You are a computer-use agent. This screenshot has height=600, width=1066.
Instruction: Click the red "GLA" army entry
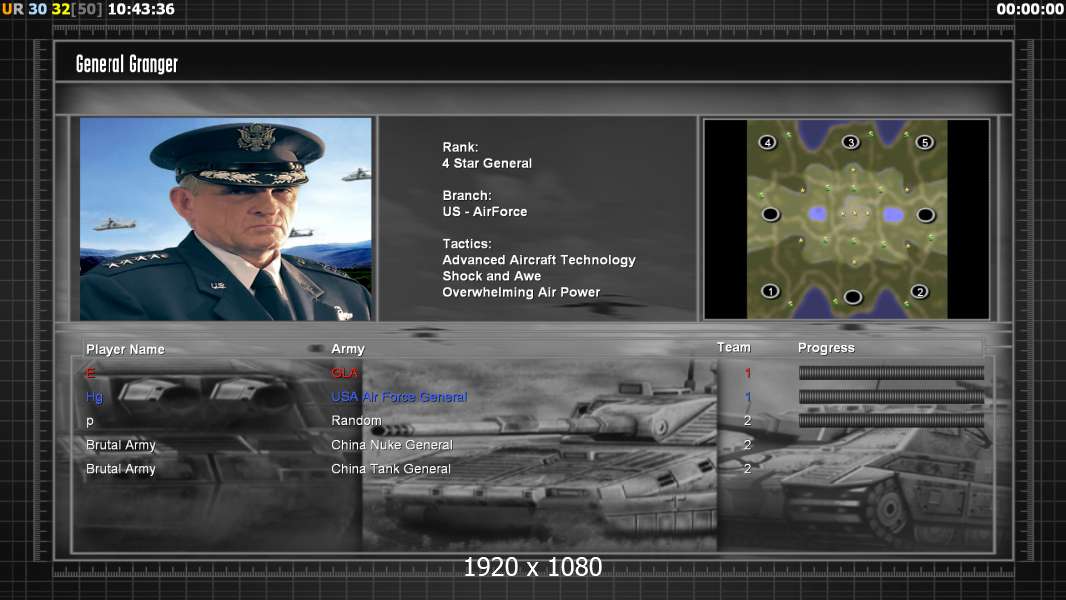tap(344, 373)
